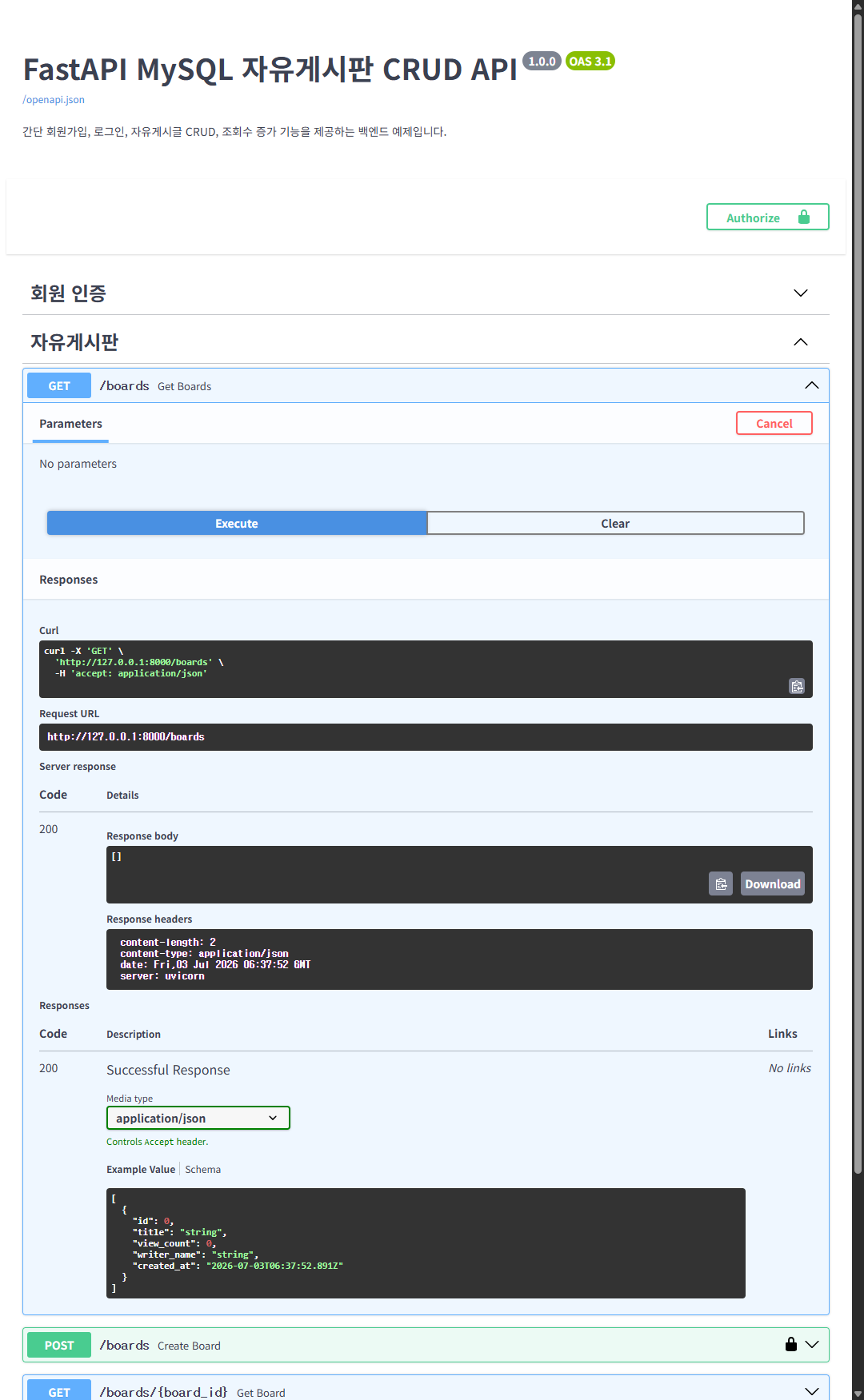Open the Authorize dialog
The width and height of the screenshot is (864, 1400).
coord(768,217)
